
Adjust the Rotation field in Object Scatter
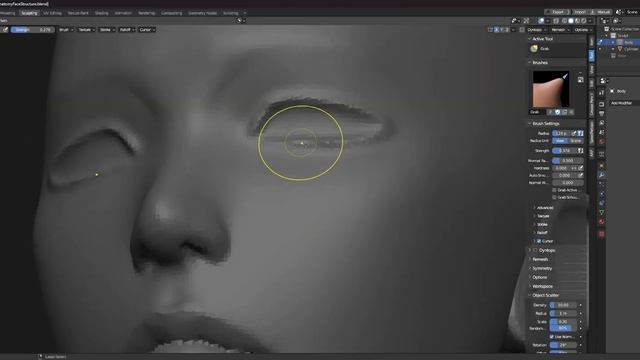click(563, 345)
